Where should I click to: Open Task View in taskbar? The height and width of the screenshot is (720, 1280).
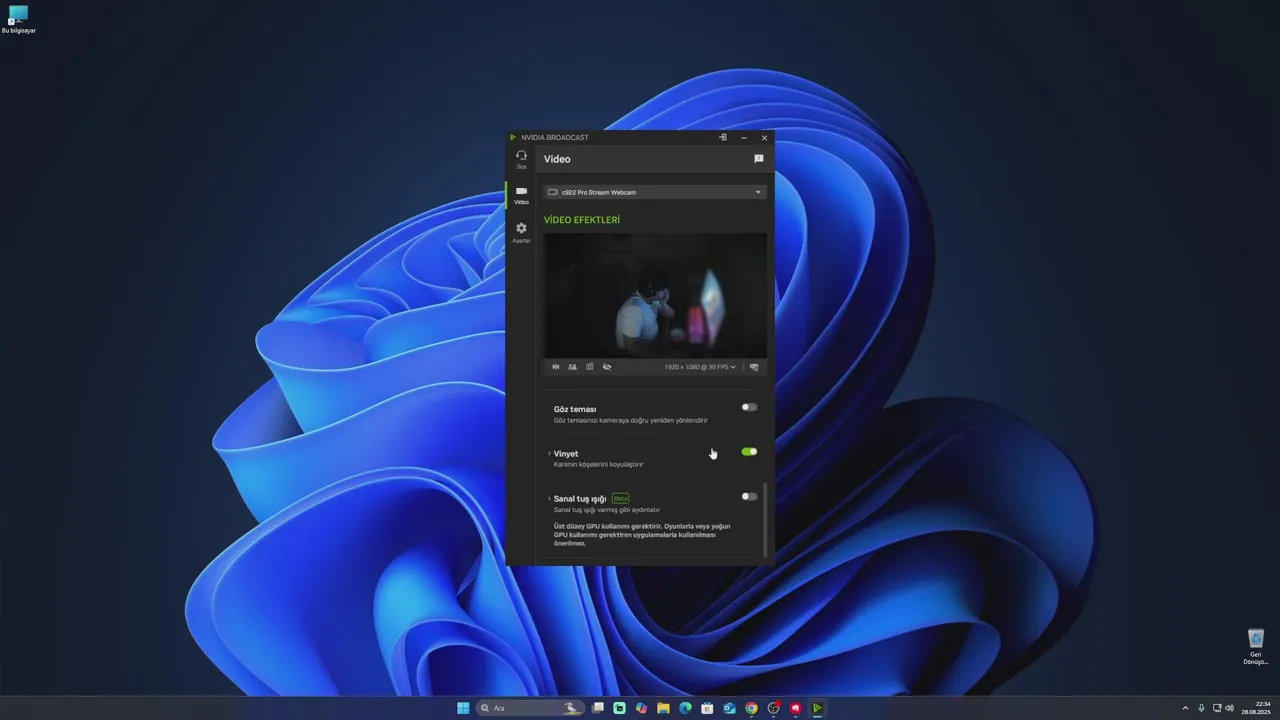point(598,708)
